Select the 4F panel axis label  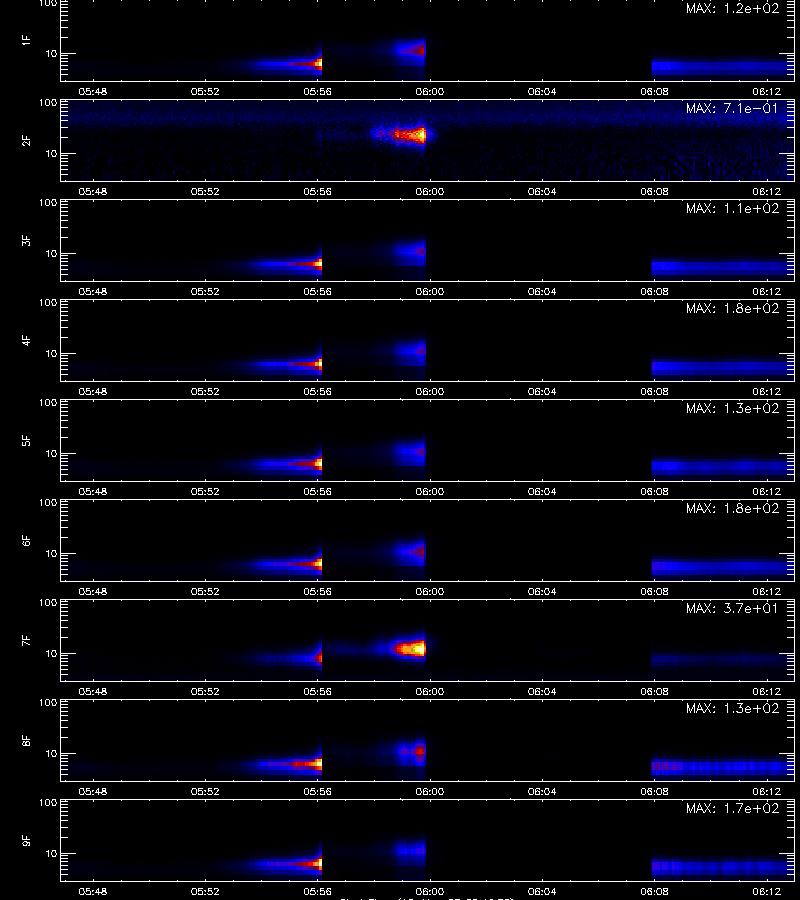pos(26,340)
